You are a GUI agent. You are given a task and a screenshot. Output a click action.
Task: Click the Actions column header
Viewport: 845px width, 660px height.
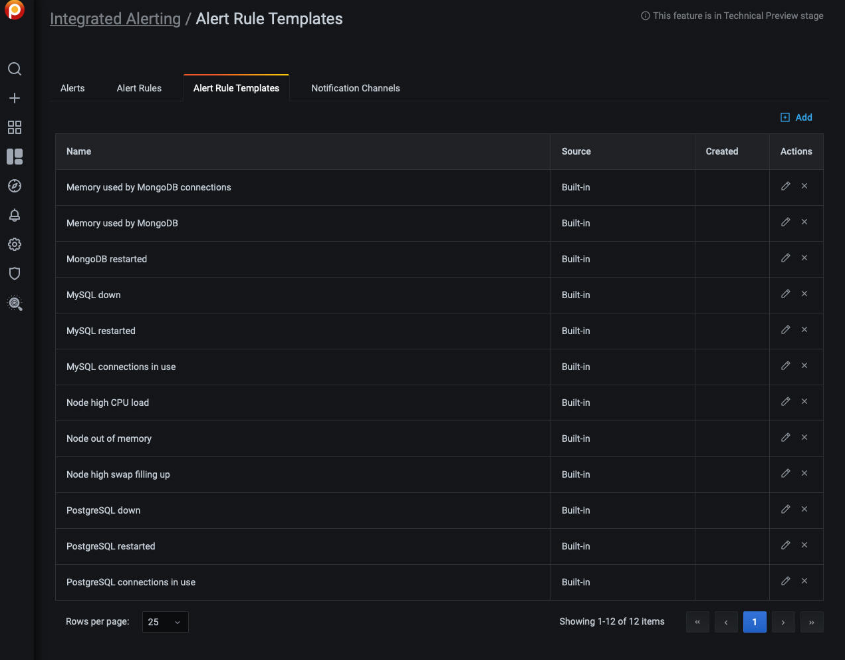click(x=796, y=151)
